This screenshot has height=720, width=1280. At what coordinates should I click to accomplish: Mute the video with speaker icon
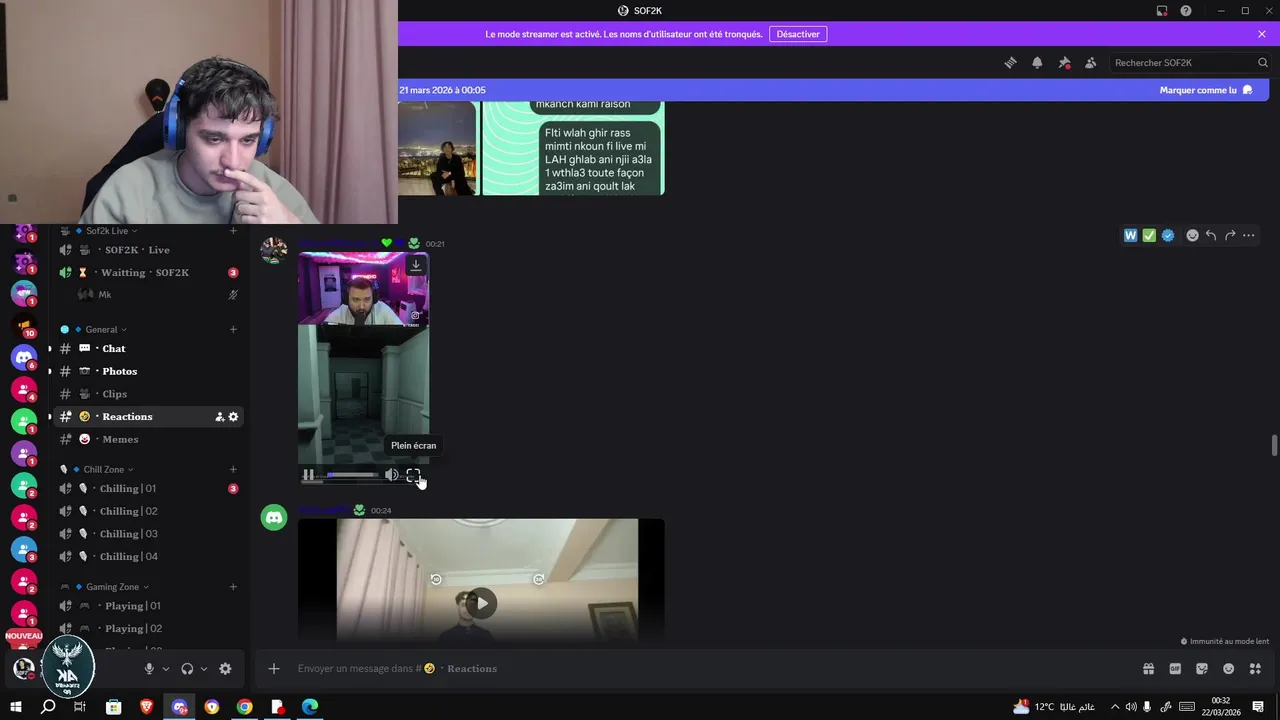click(x=391, y=475)
